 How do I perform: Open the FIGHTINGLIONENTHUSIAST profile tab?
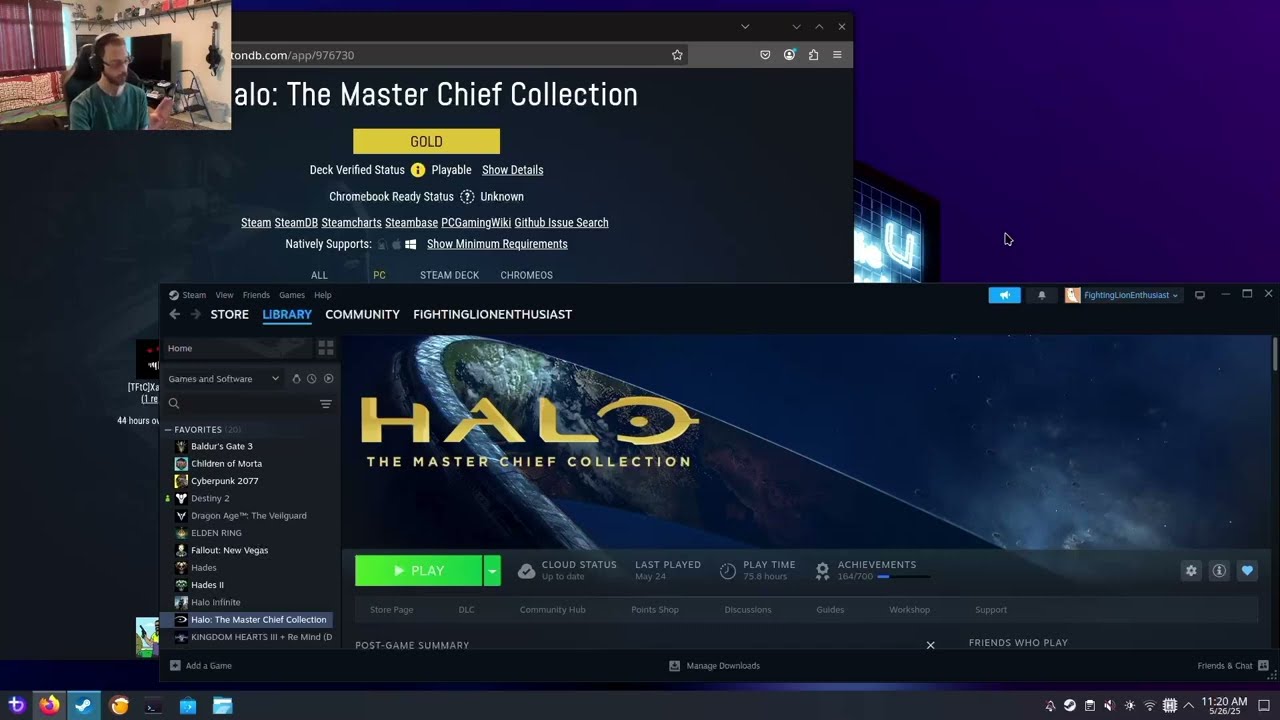(x=492, y=314)
